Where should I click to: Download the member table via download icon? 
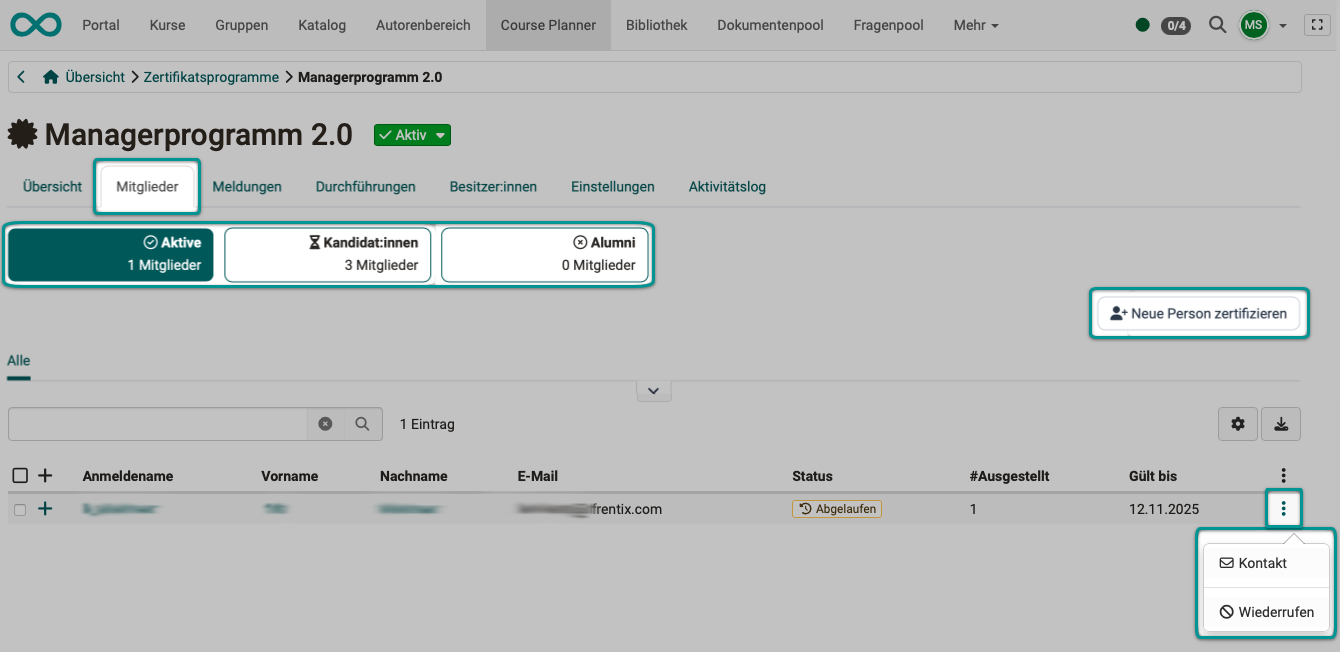(1281, 423)
